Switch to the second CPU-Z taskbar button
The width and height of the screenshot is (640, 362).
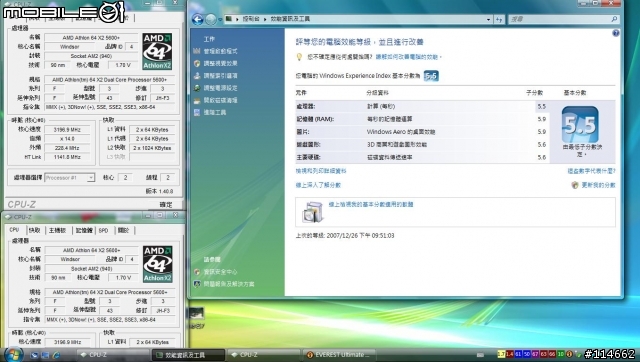(x=264, y=355)
